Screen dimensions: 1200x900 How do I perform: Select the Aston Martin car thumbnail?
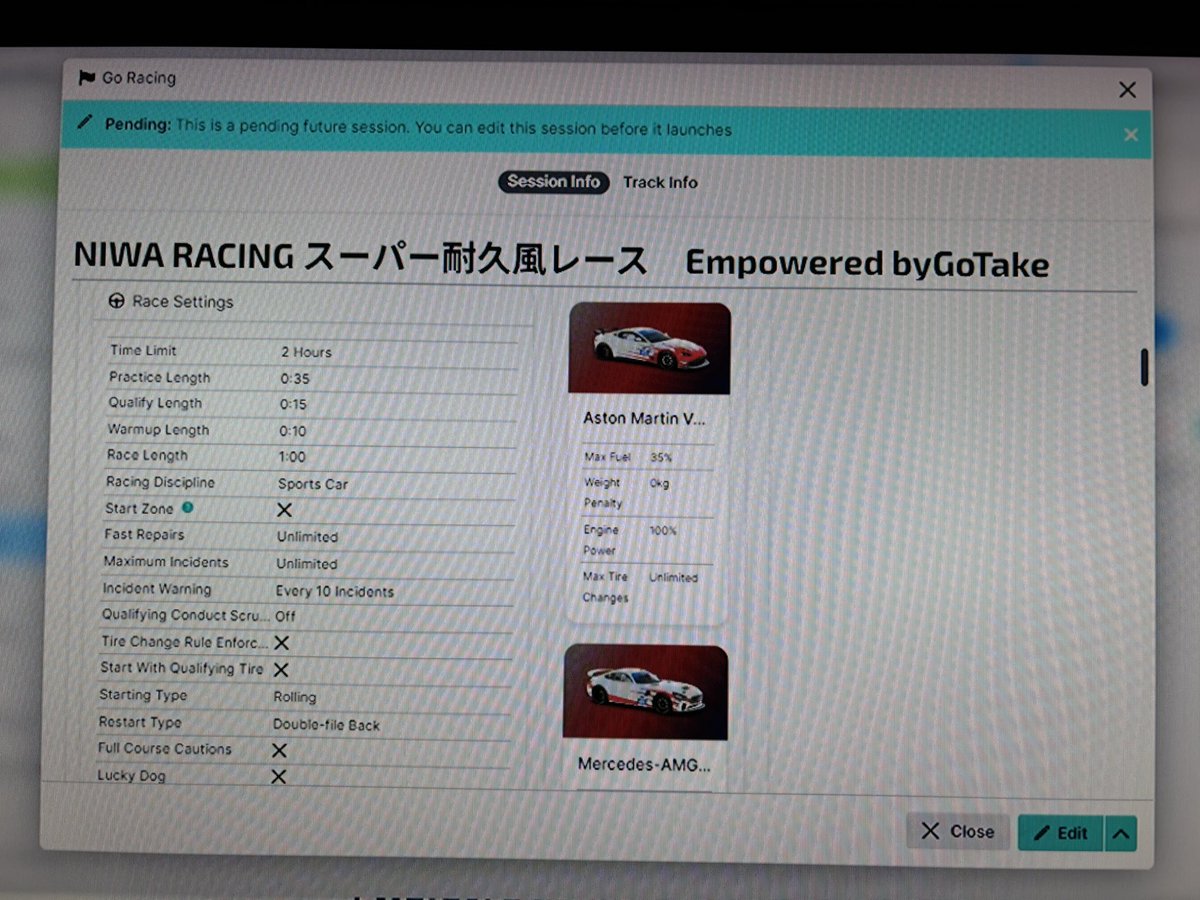(x=649, y=348)
